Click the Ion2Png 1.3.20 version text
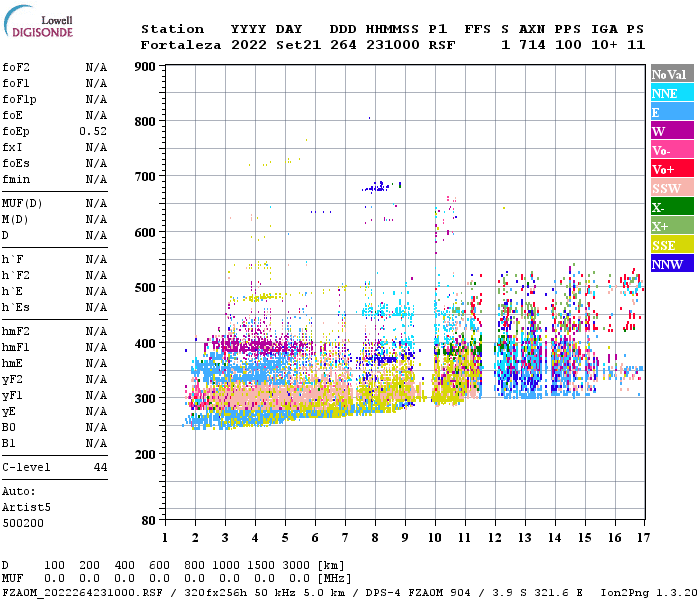The width and height of the screenshot is (700, 600). (x=649, y=593)
